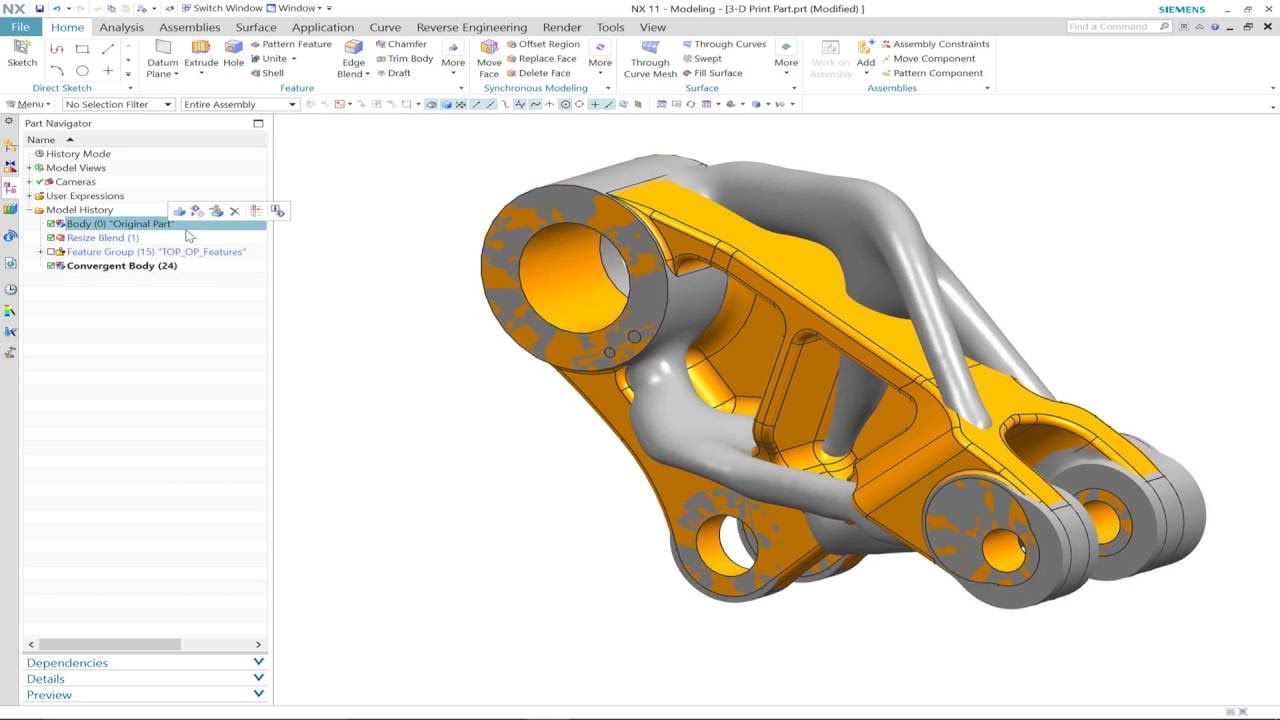Click last icon in the popup shortcut toolbar

click(x=278, y=211)
